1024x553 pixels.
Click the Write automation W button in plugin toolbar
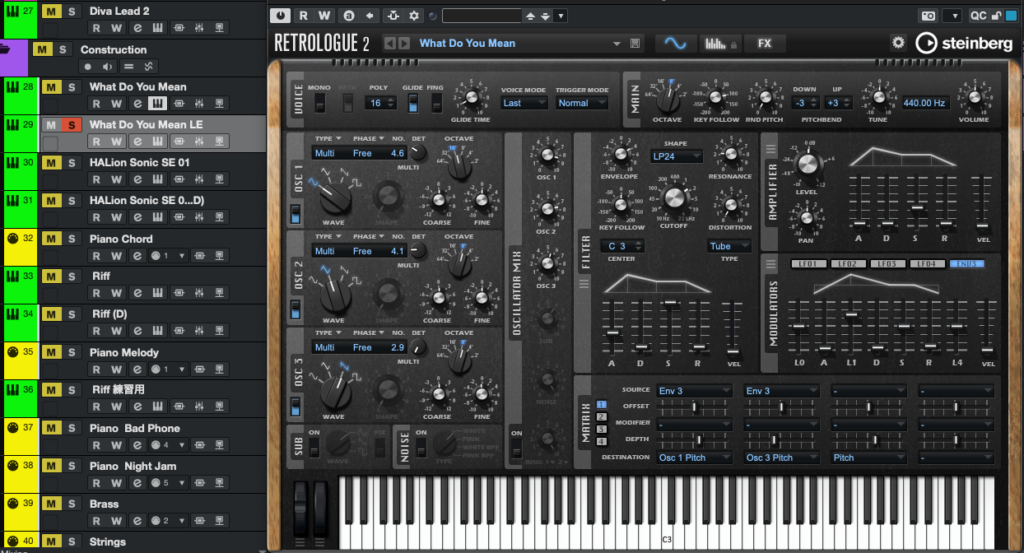(x=324, y=16)
